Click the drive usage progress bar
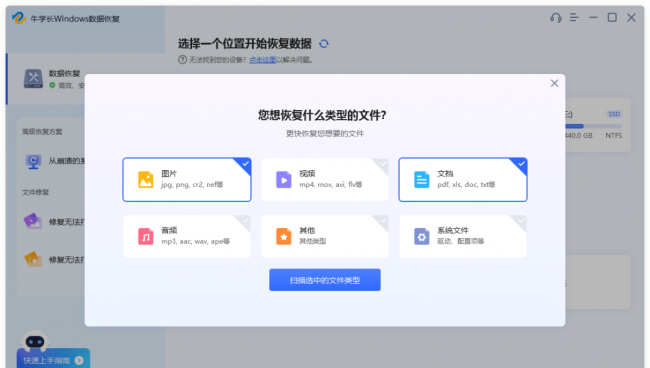Image resolution: width=650 pixels, height=368 pixels. click(x=593, y=126)
